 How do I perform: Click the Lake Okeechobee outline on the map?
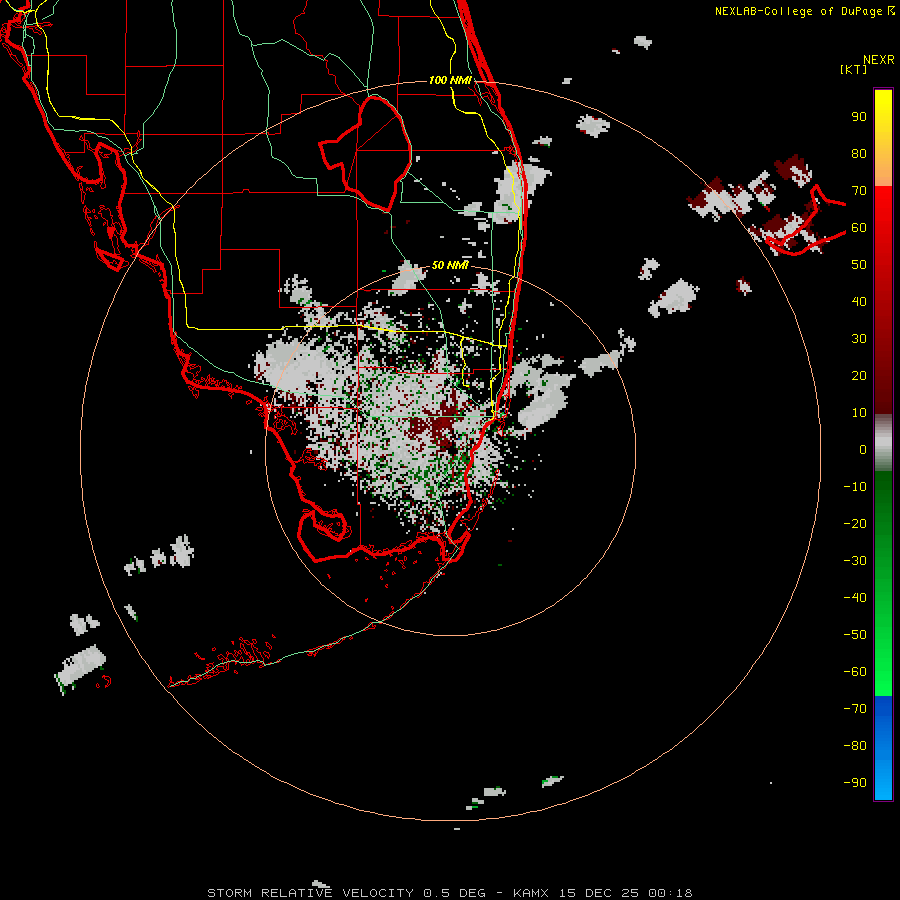tap(366, 153)
